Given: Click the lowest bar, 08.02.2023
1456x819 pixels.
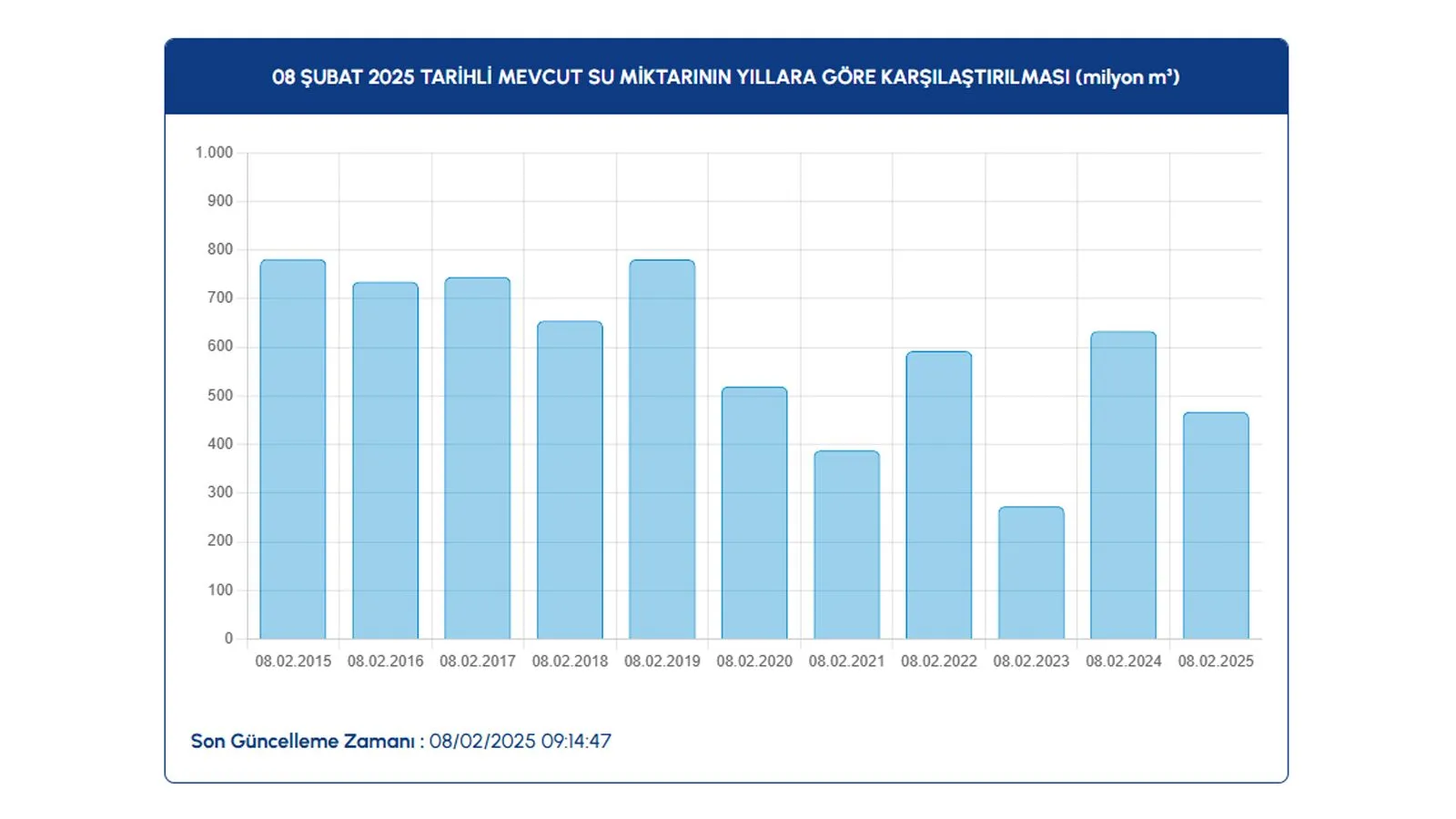Looking at the screenshot, I should pyautogui.click(x=1031, y=573).
